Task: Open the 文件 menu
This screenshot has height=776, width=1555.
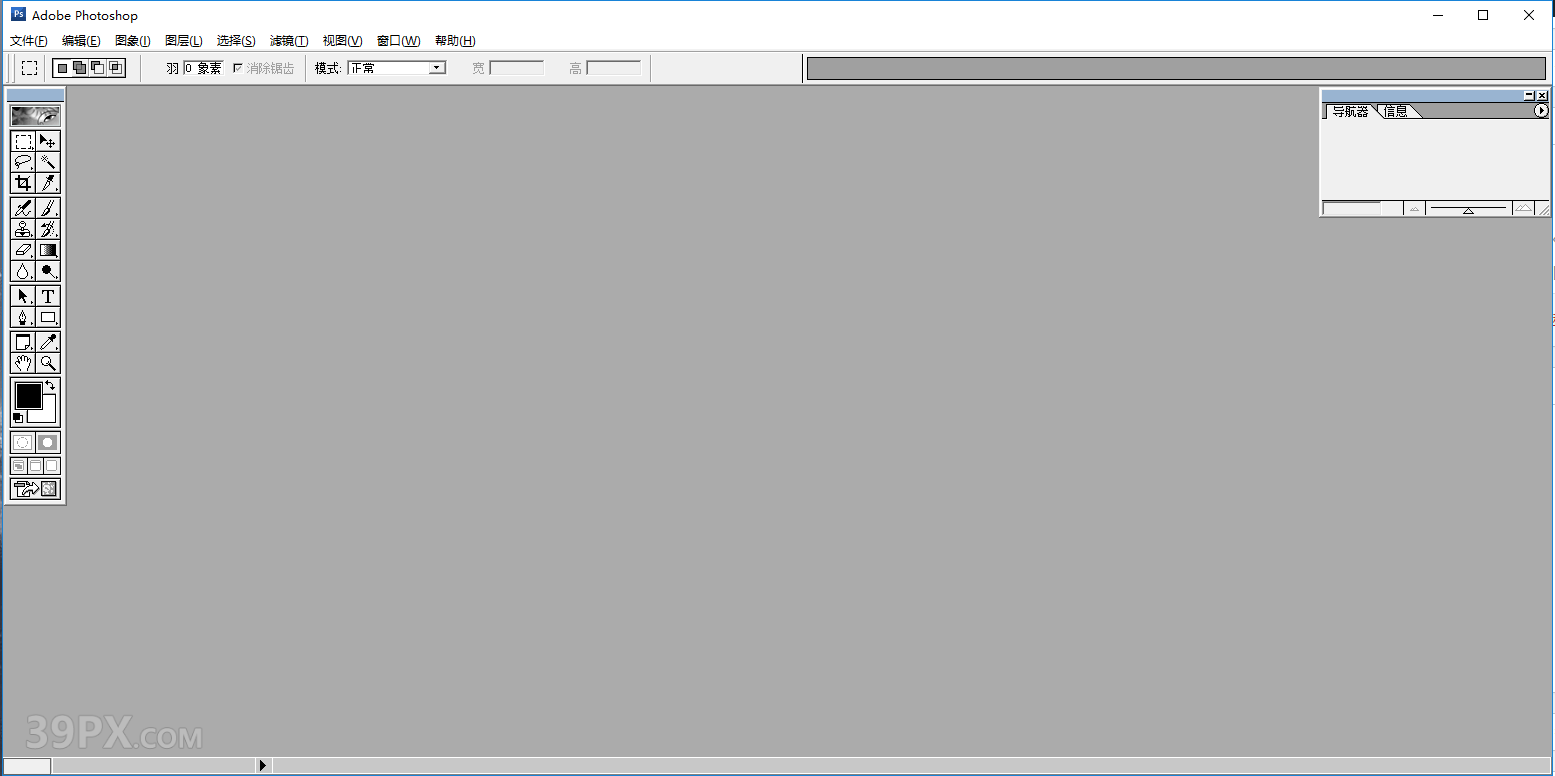Action: 28,40
